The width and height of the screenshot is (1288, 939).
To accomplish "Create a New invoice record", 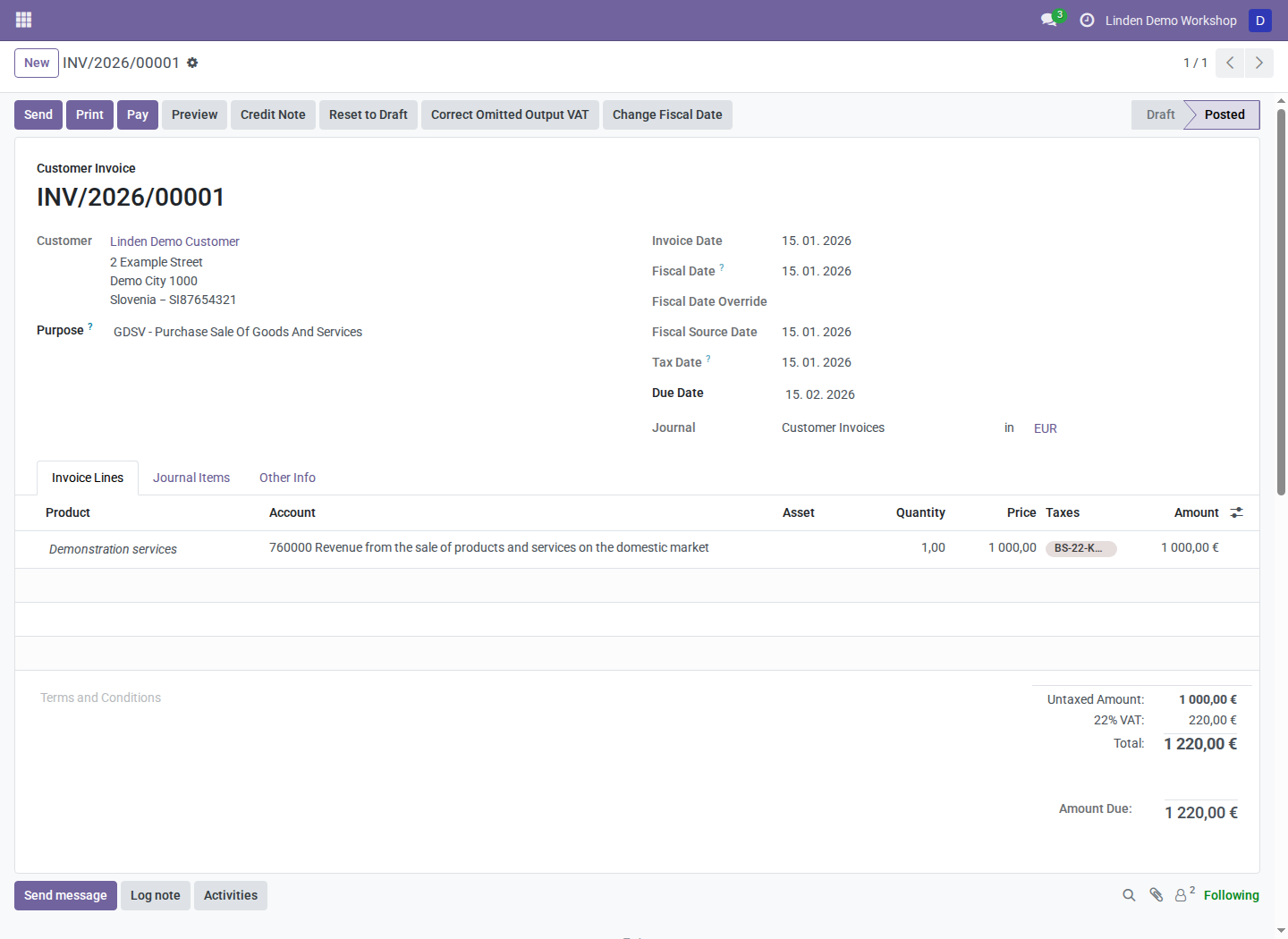I will click(x=37, y=63).
